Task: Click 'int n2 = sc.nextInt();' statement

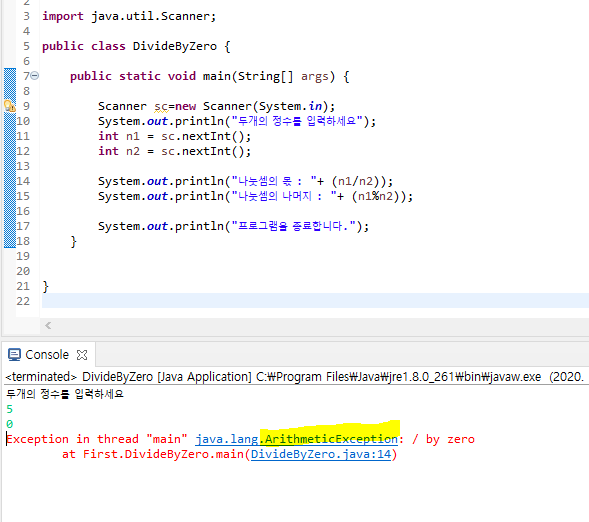Action: [174, 151]
